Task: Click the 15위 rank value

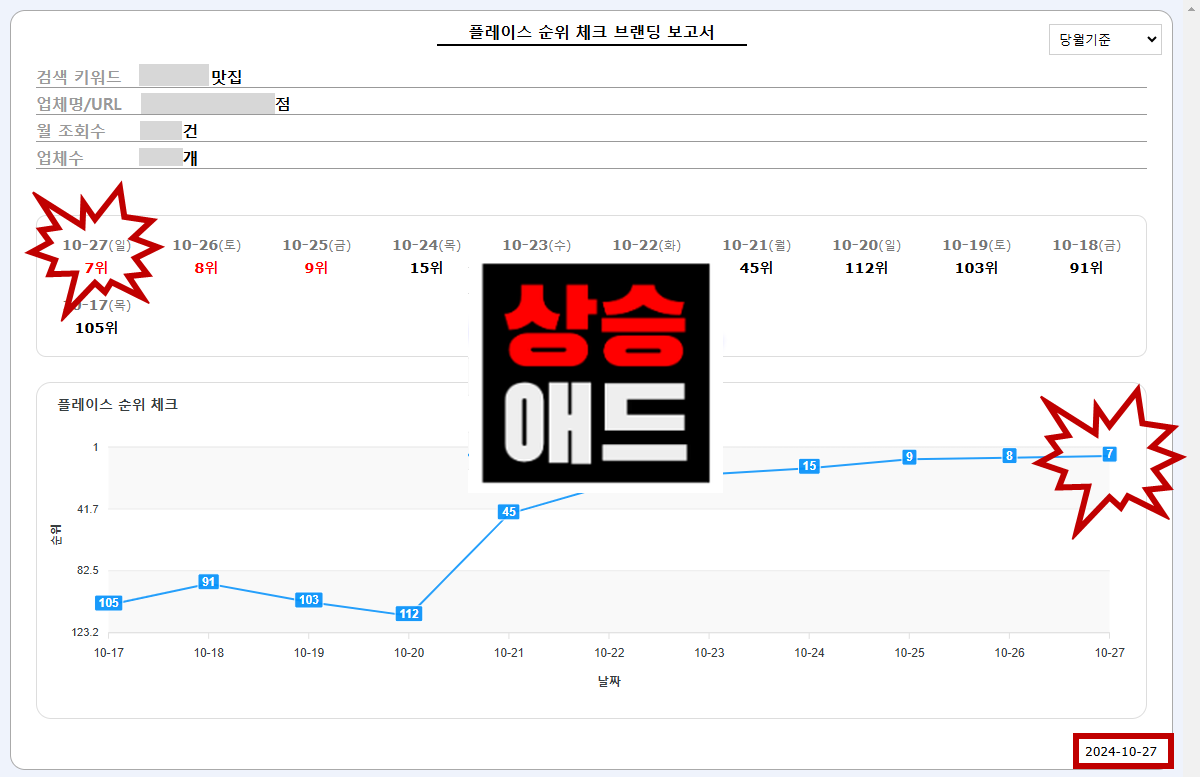Action: (426, 268)
